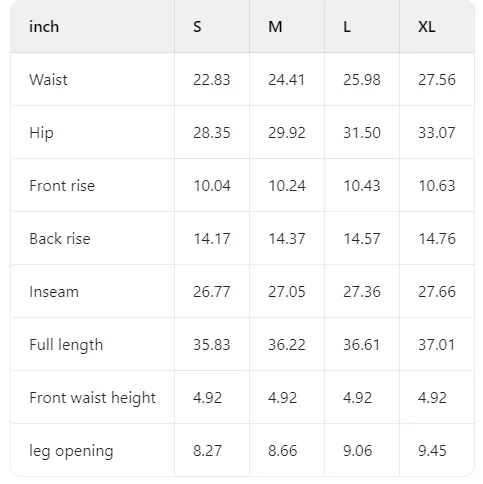Click the Front rise row label
Image resolution: width=483 pixels, height=484 pixels.
click(62, 186)
